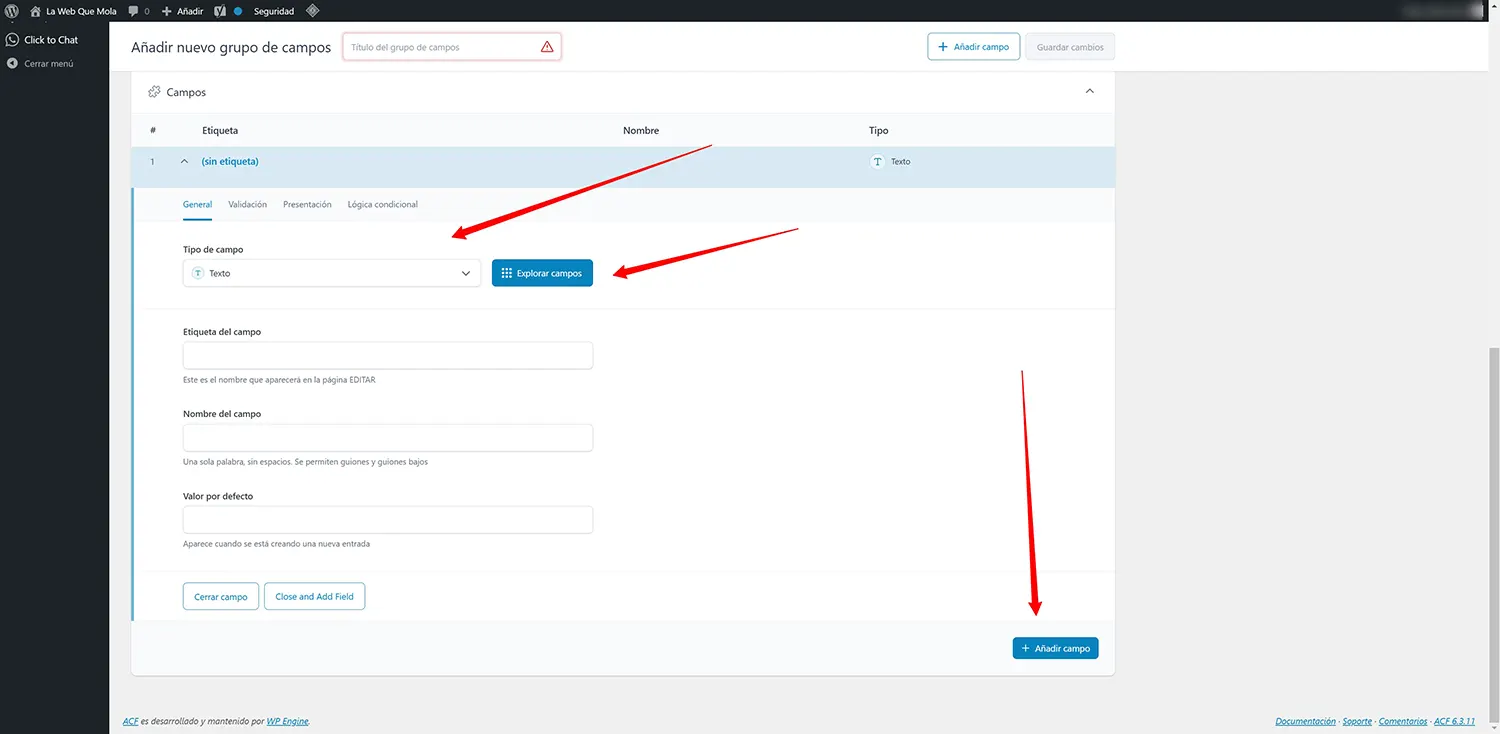This screenshot has height=734, width=1500.
Task: Click the Explorar campos button
Action: [x=542, y=273]
